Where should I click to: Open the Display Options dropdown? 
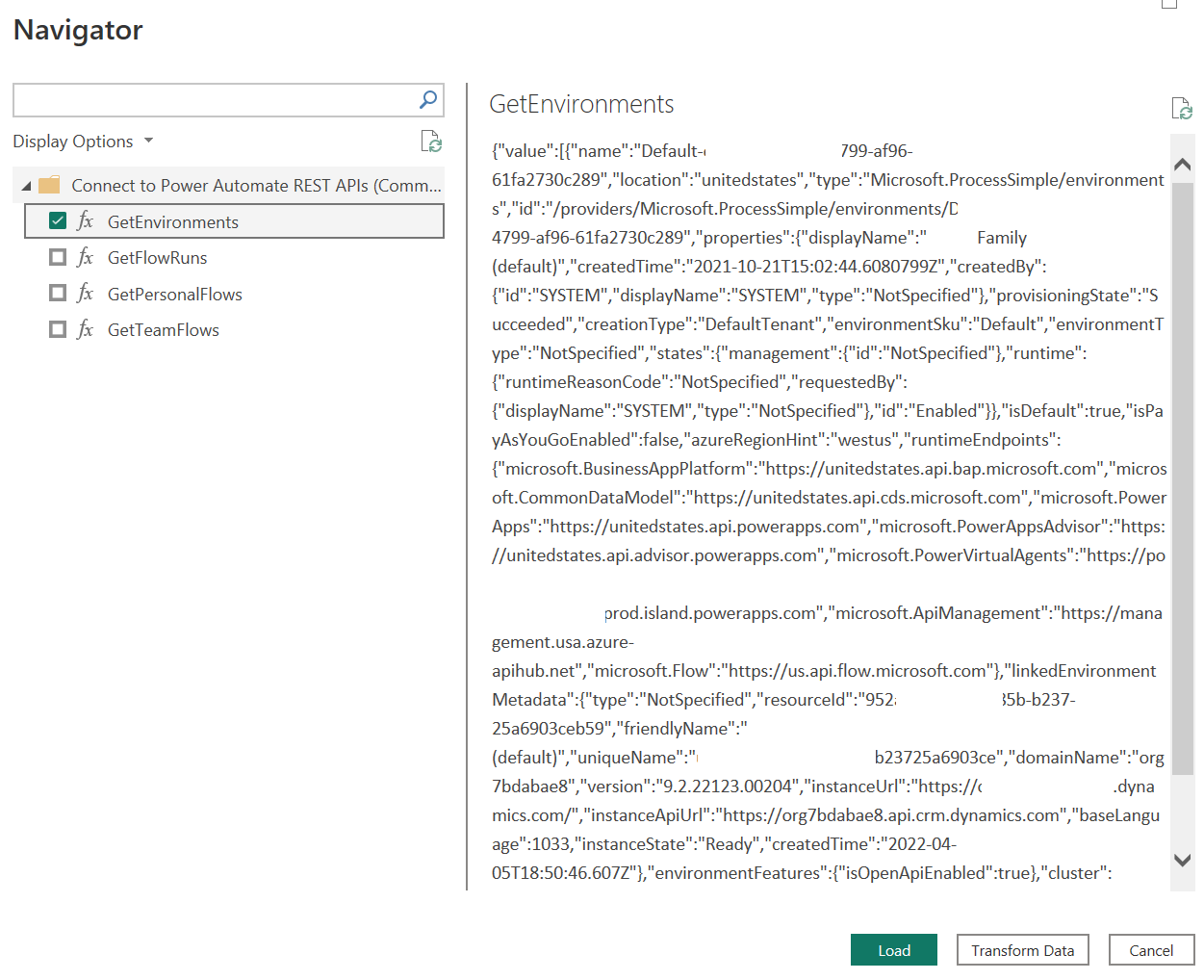tap(83, 142)
